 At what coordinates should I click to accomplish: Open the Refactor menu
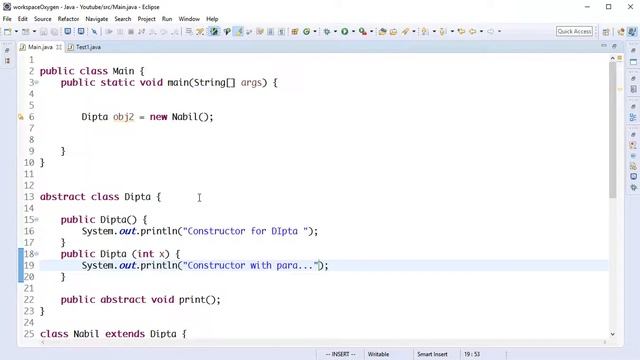68,19
